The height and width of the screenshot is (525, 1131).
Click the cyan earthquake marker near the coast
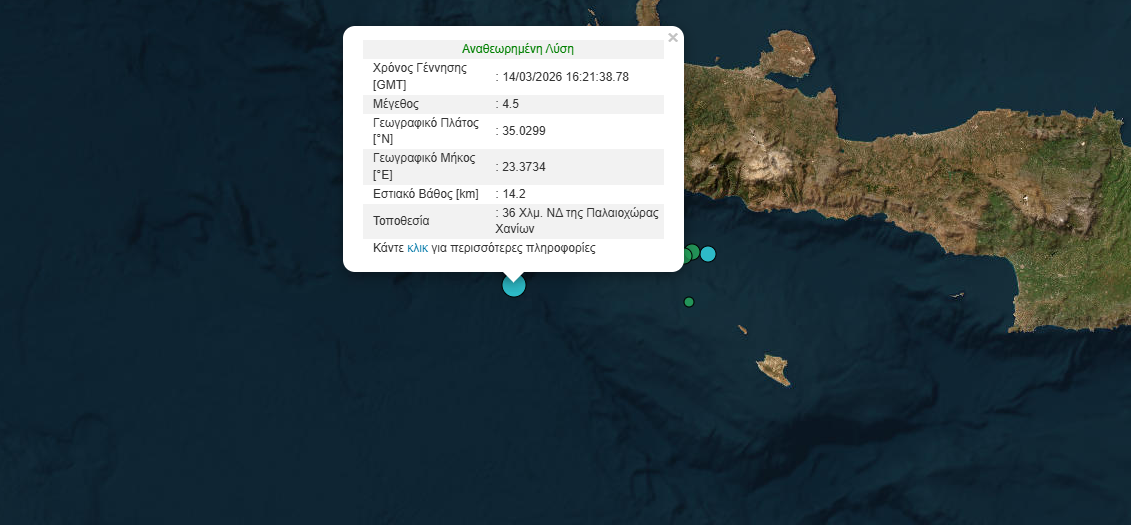[708, 254]
